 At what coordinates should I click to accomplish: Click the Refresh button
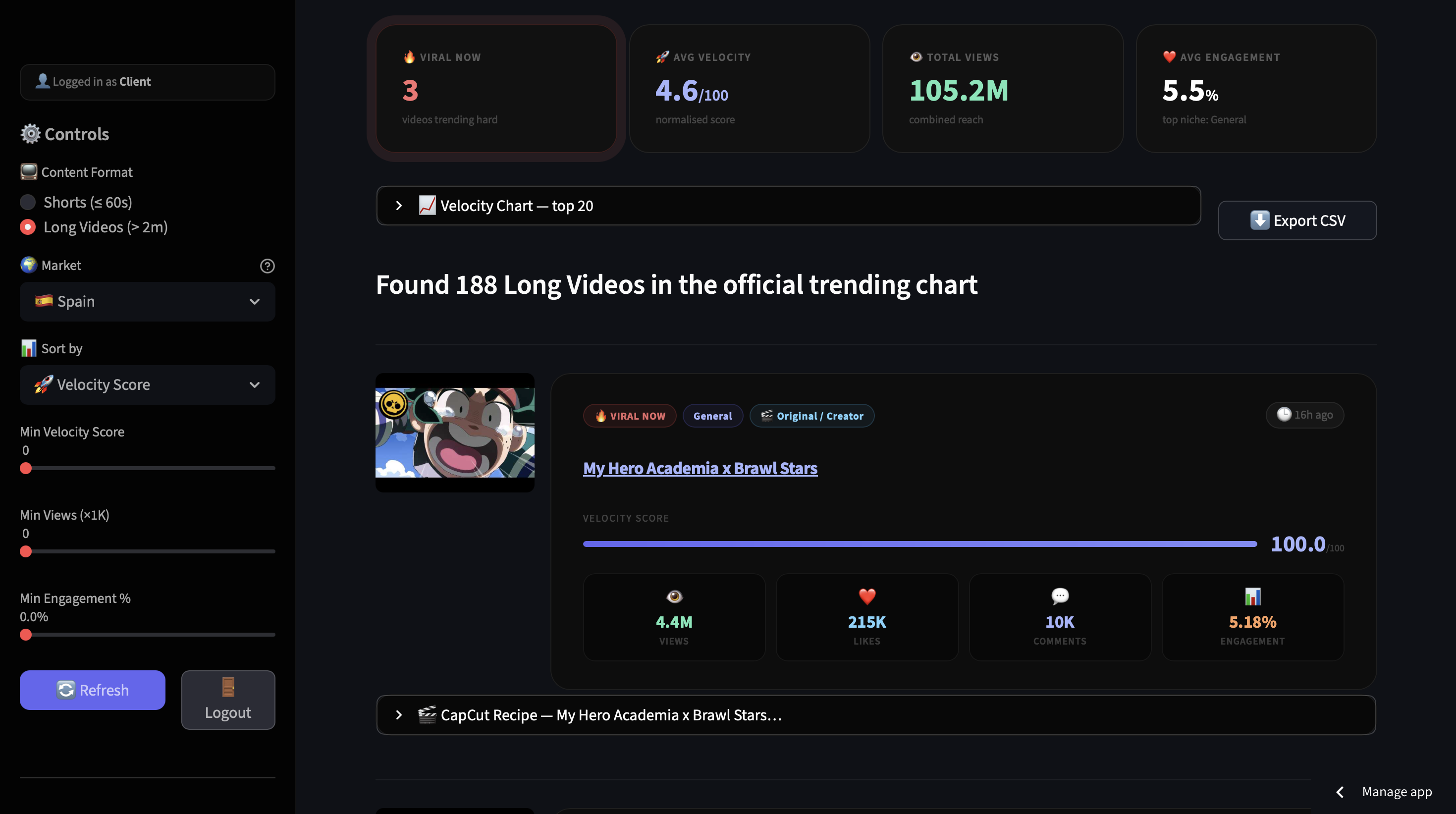[x=92, y=690]
